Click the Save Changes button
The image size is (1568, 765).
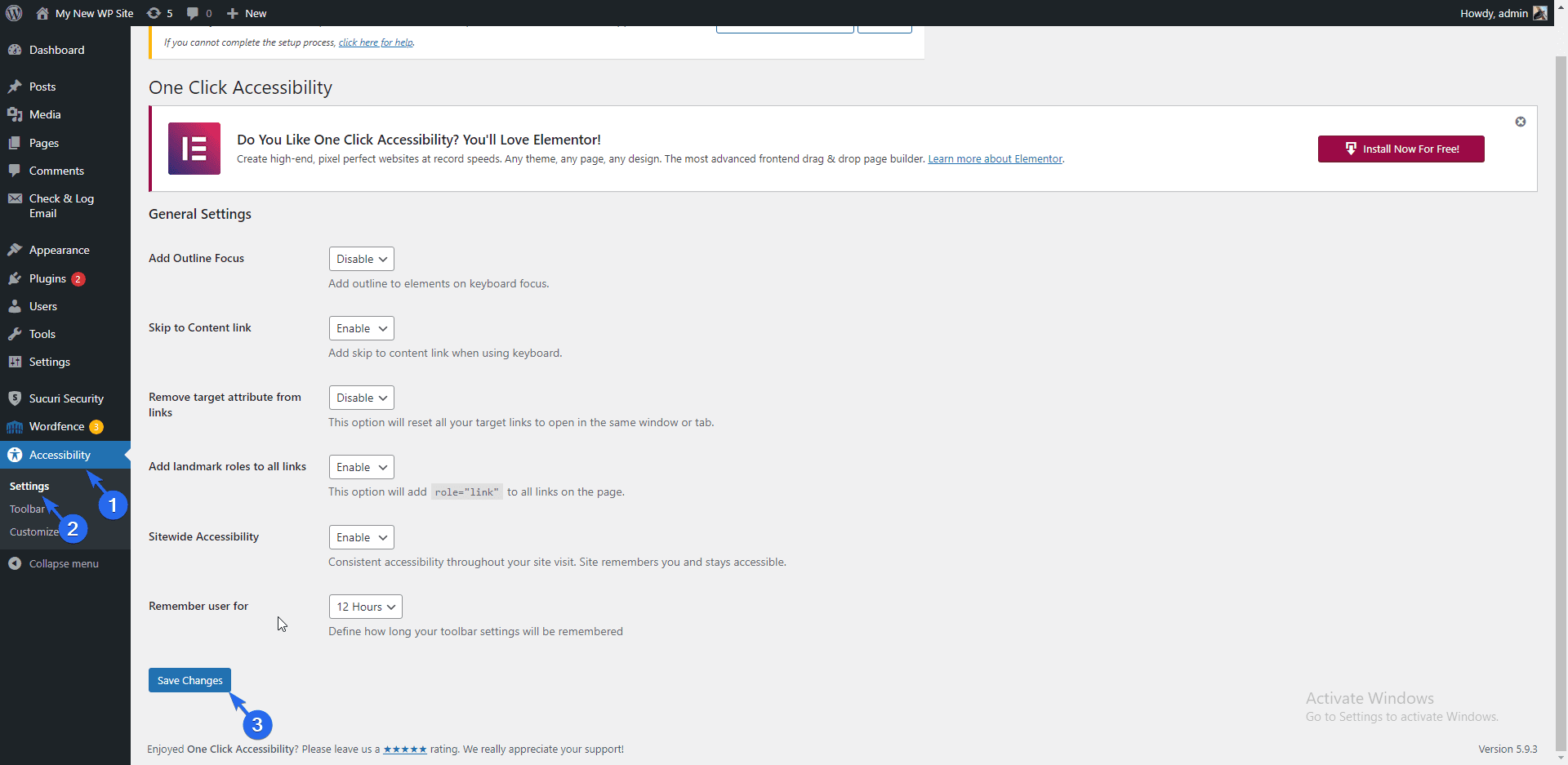click(x=189, y=680)
